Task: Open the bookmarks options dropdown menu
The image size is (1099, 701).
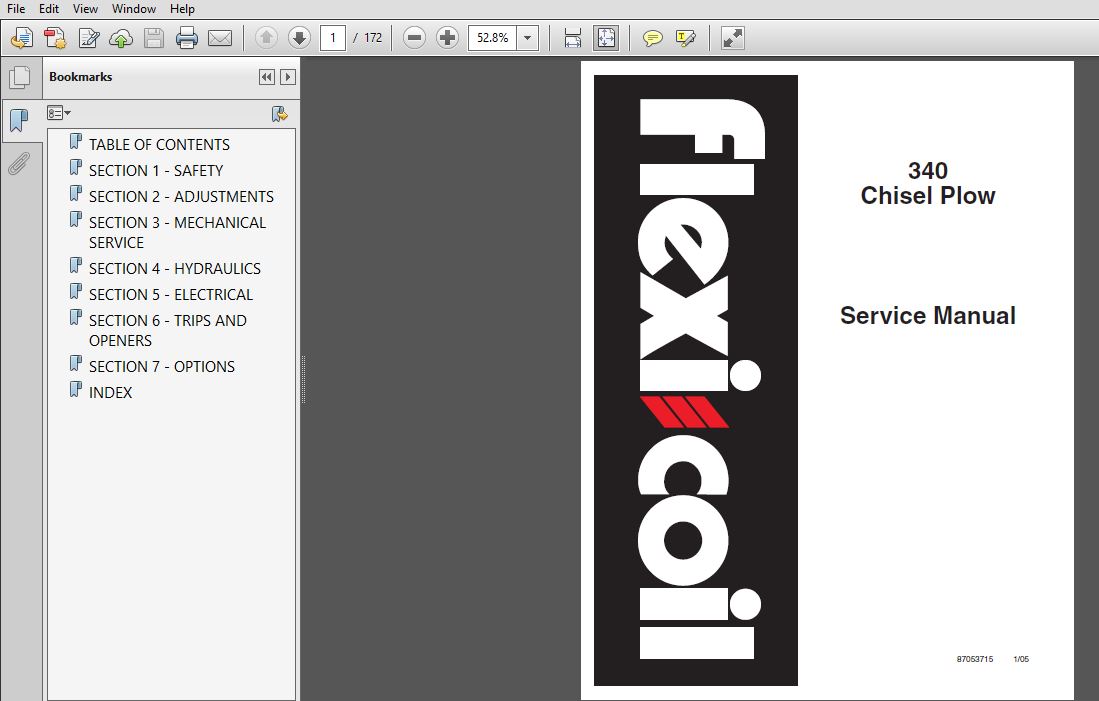Action: 59,113
